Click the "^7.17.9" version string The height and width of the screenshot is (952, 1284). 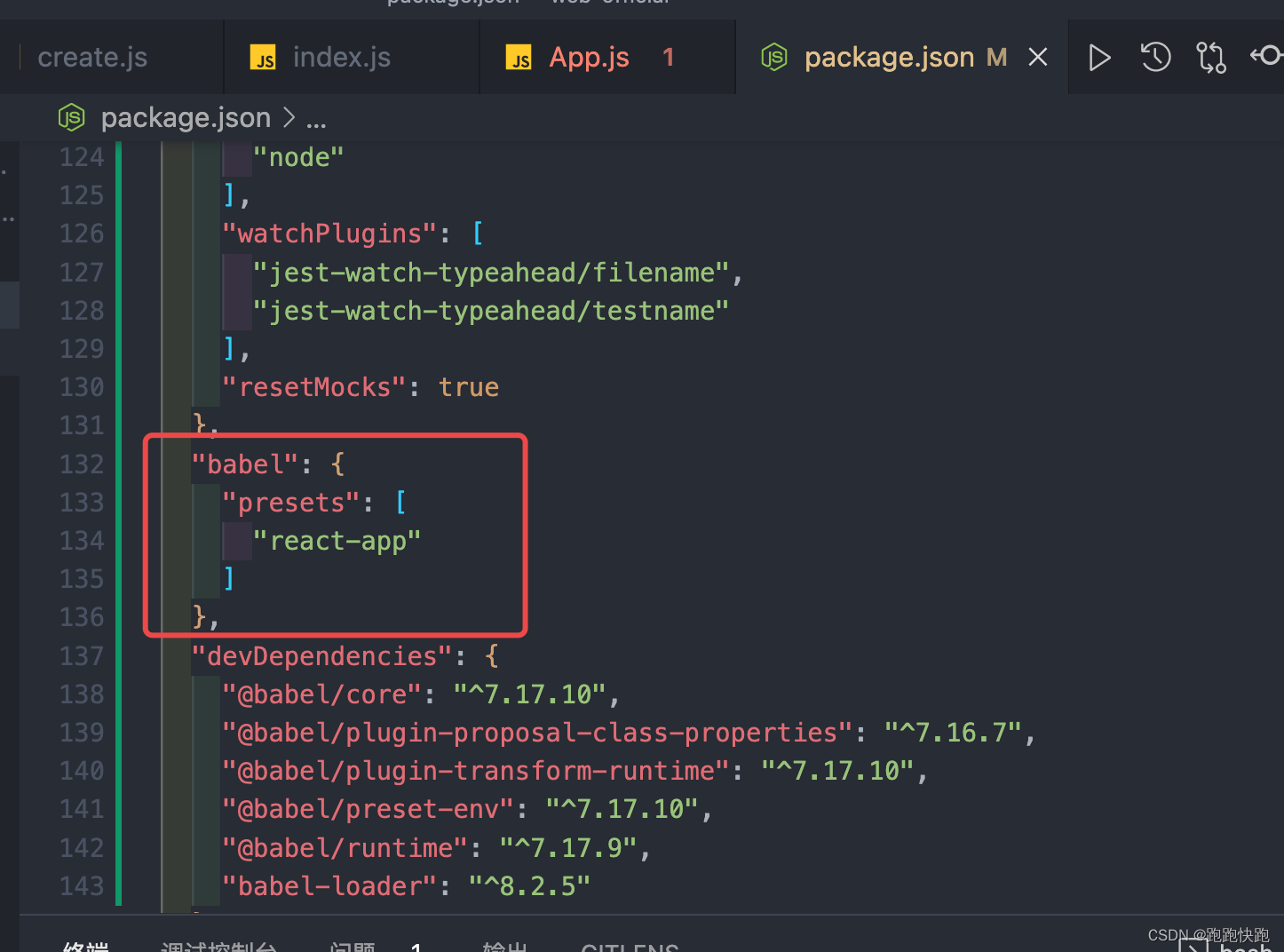point(568,848)
